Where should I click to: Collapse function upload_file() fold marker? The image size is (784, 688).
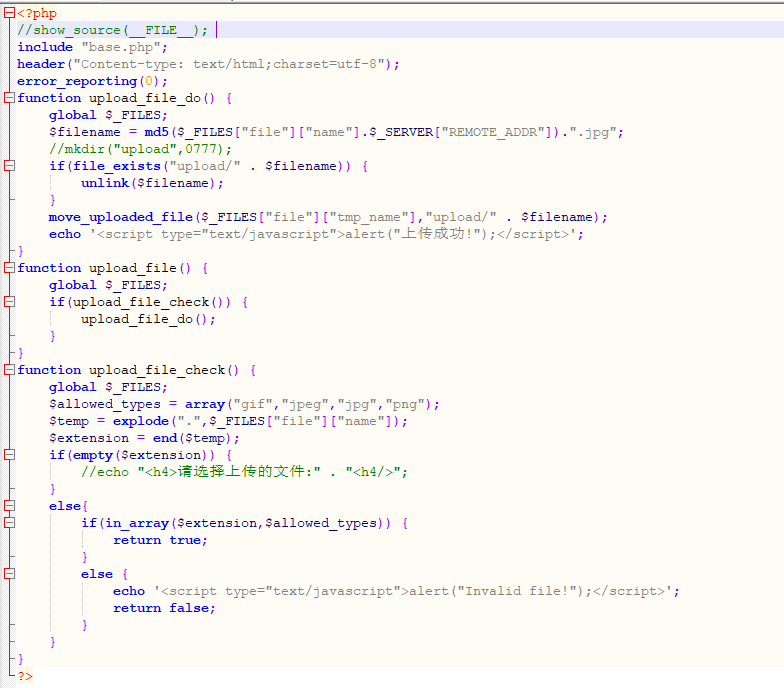[9, 268]
